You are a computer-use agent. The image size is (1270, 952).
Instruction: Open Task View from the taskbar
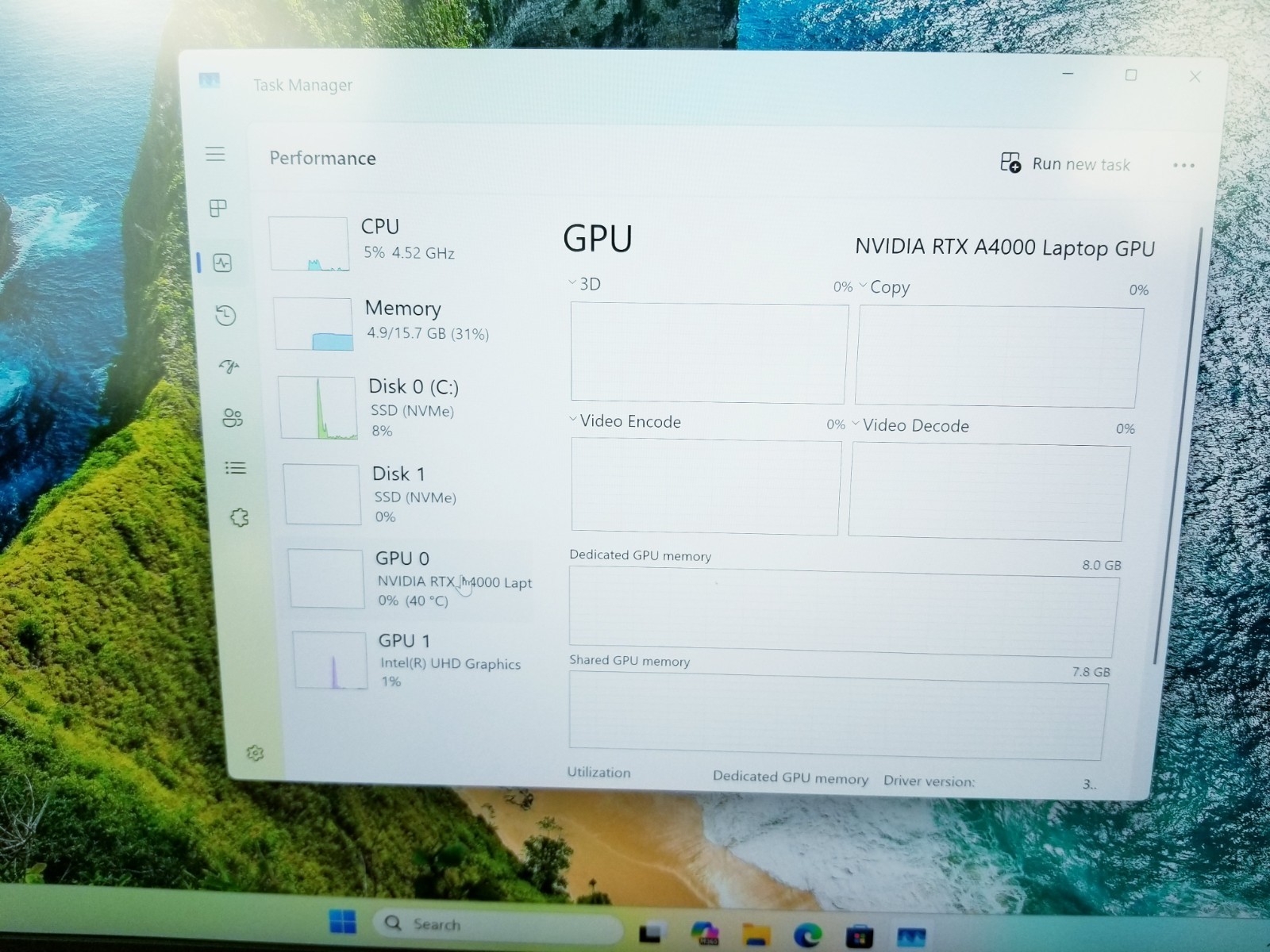pos(651,933)
